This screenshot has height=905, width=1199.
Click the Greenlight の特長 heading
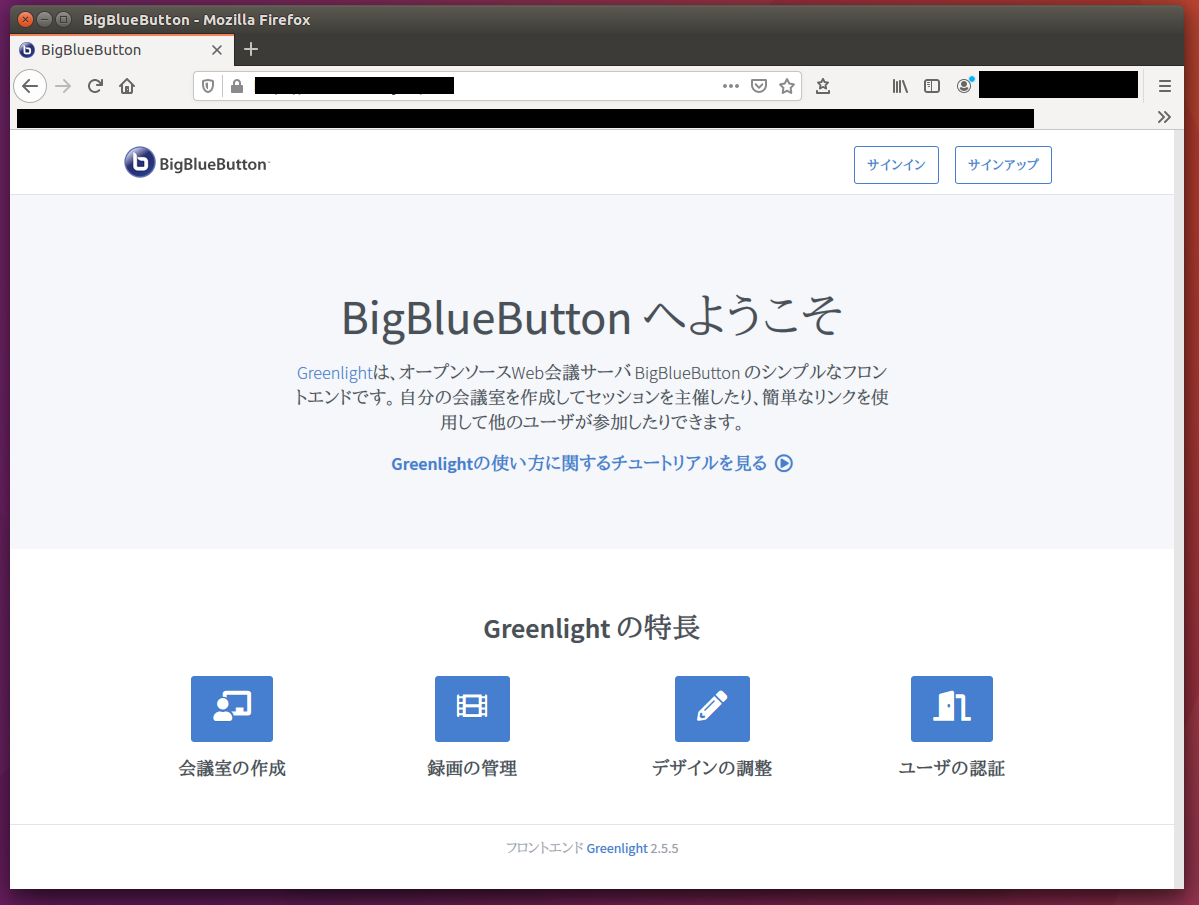pos(592,628)
